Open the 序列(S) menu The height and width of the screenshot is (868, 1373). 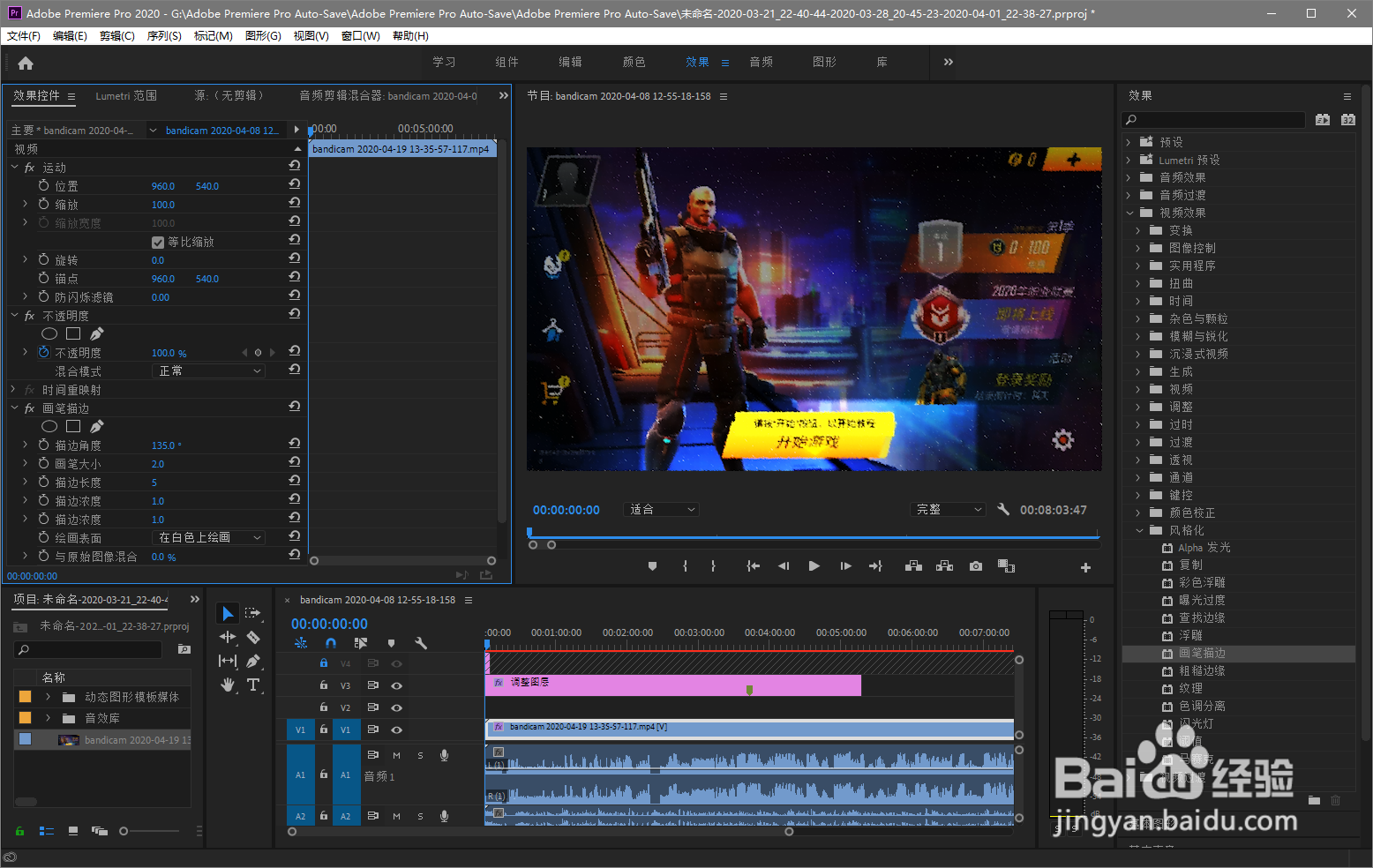(x=164, y=36)
